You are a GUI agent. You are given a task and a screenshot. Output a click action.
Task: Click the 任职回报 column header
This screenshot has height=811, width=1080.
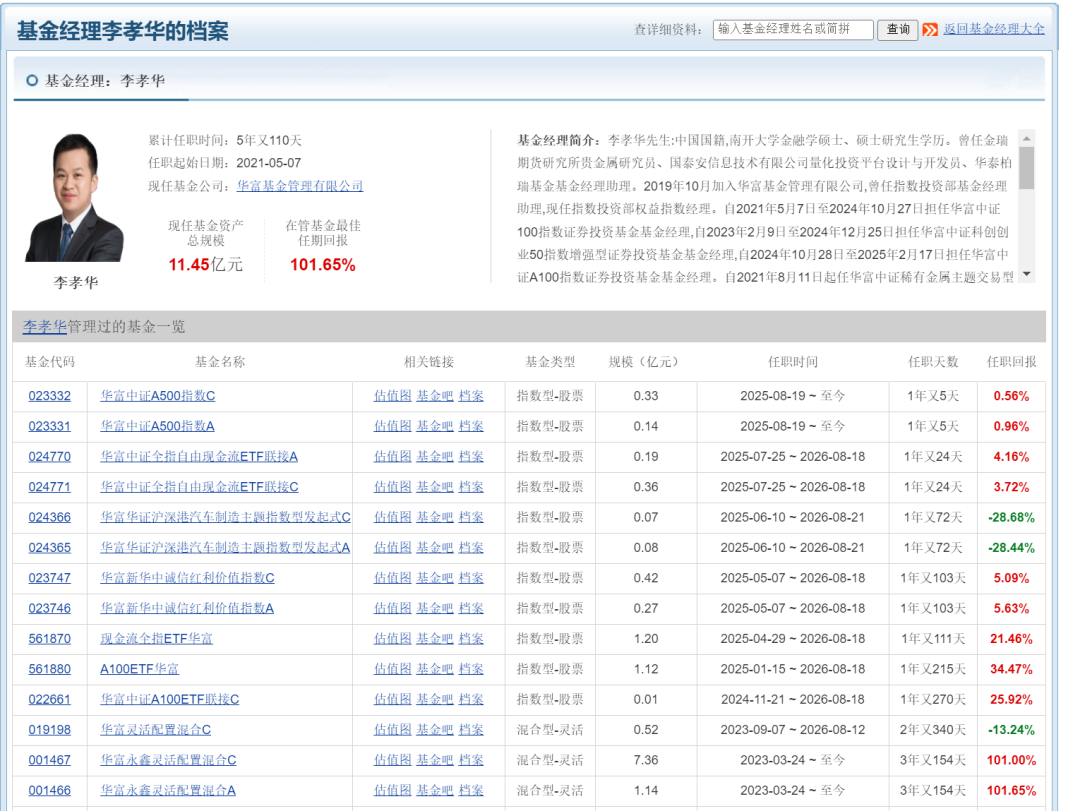click(1011, 362)
